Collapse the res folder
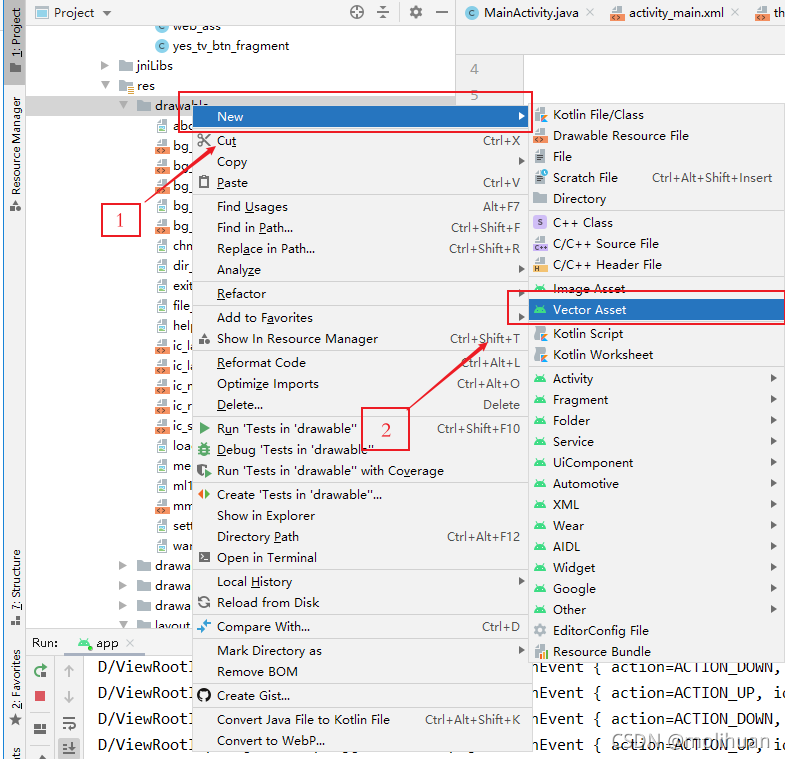 [105, 85]
